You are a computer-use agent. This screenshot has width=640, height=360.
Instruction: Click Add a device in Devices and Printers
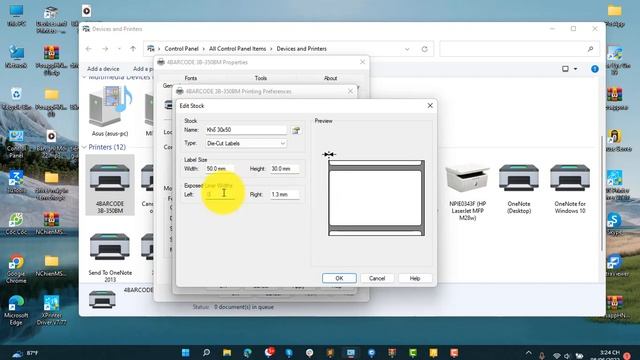(103, 69)
